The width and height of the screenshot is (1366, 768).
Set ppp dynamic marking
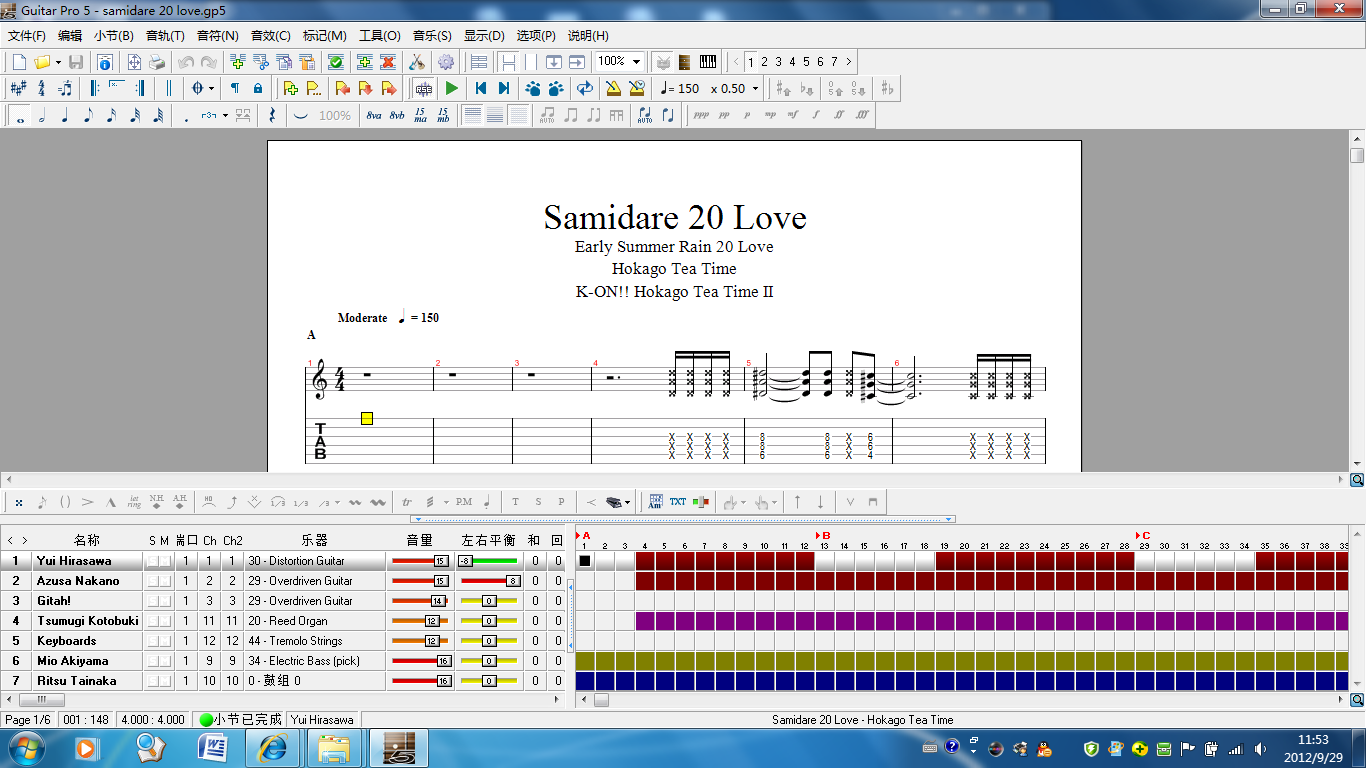coord(701,115)
